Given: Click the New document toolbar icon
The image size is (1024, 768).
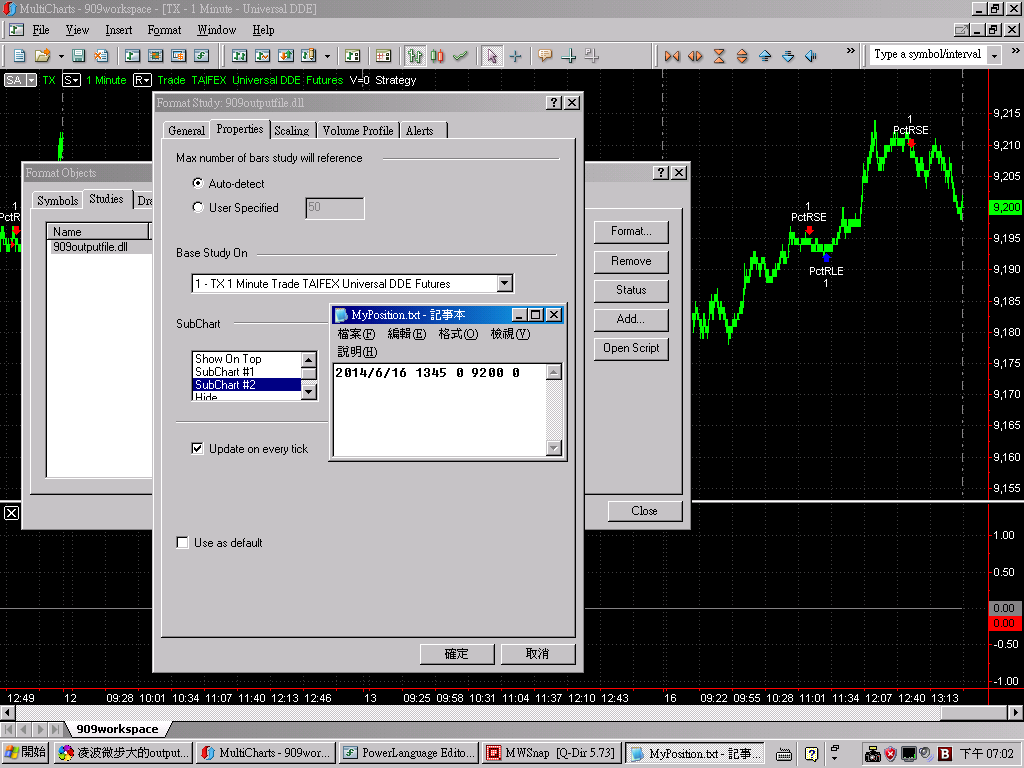Looking at the screenshot, I should (19, 56).
